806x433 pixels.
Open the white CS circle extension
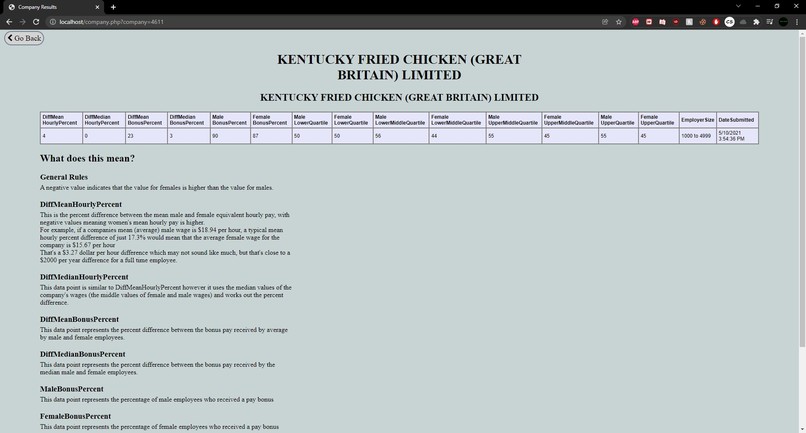(x=729, y=22)
